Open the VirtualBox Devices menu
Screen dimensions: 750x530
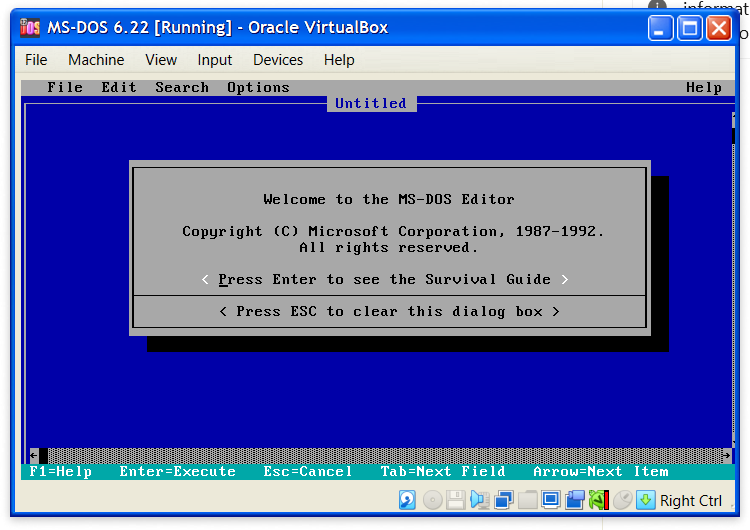pyautogui.click(x=278, y=60)
